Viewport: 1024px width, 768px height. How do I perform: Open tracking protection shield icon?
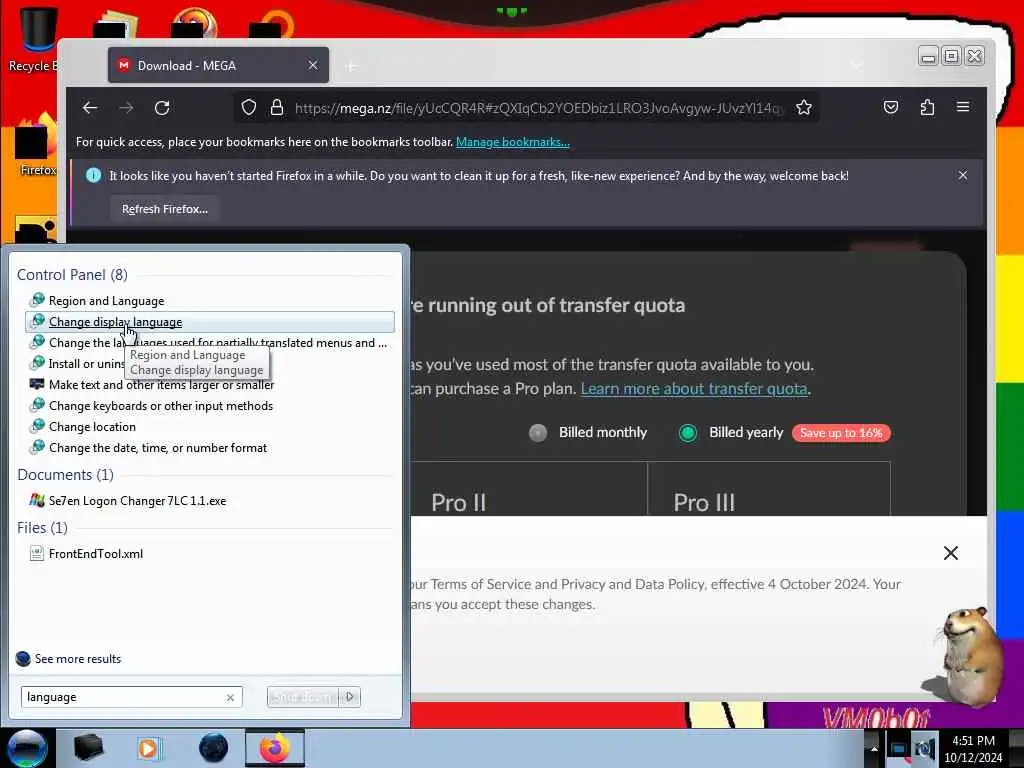click(249, 108)
